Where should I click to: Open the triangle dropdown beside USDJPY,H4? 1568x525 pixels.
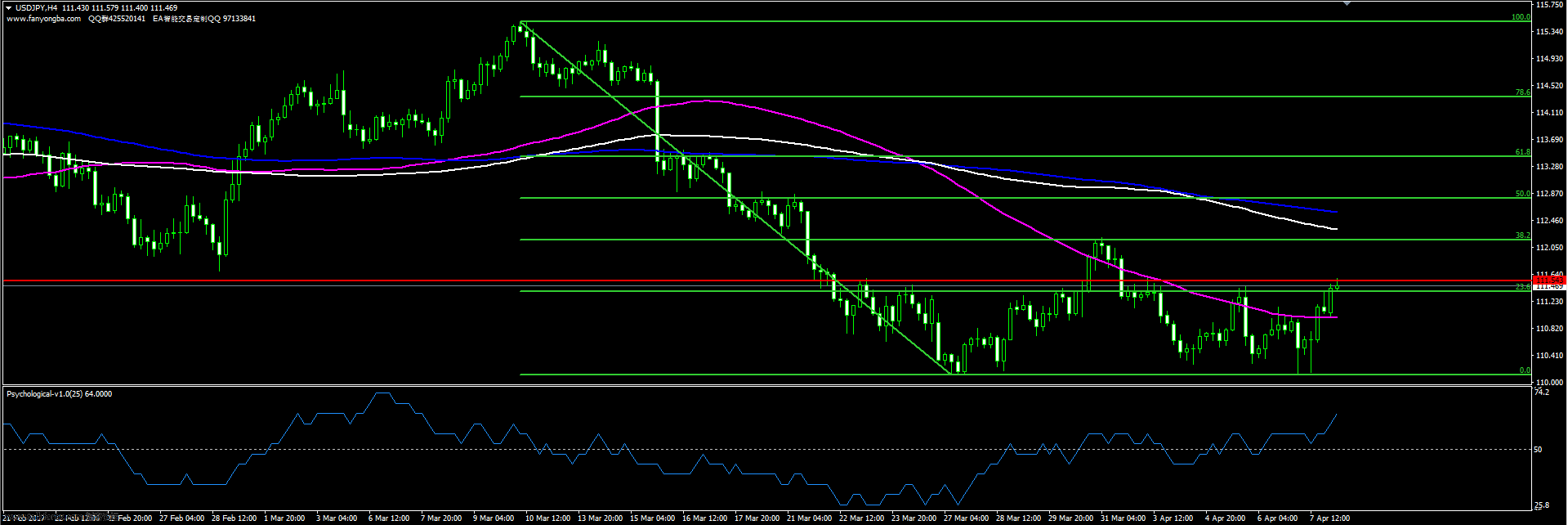point(8,8)
